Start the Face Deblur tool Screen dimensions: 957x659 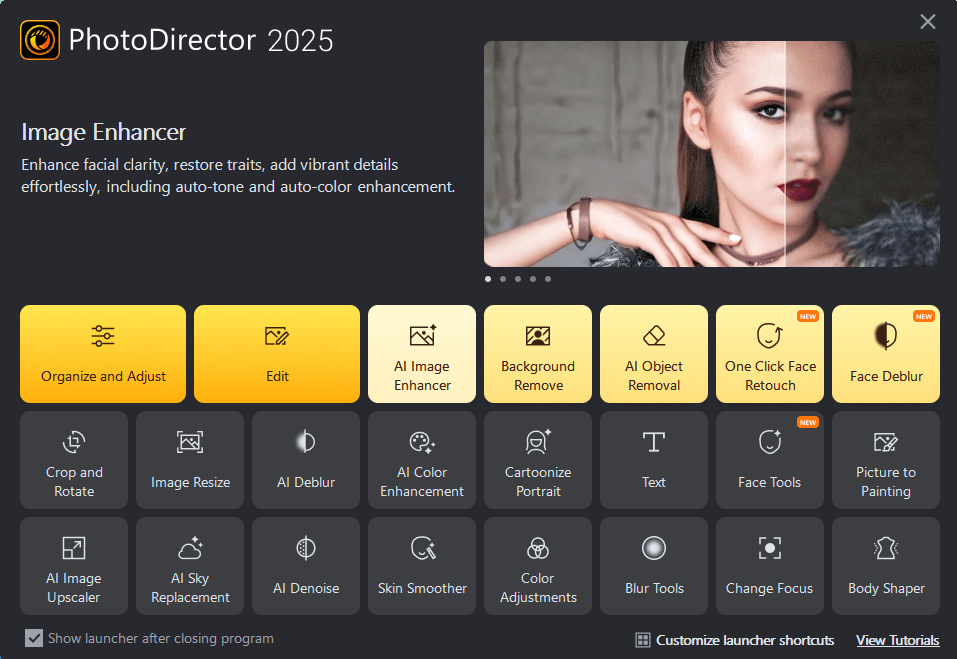pos(885,354)
